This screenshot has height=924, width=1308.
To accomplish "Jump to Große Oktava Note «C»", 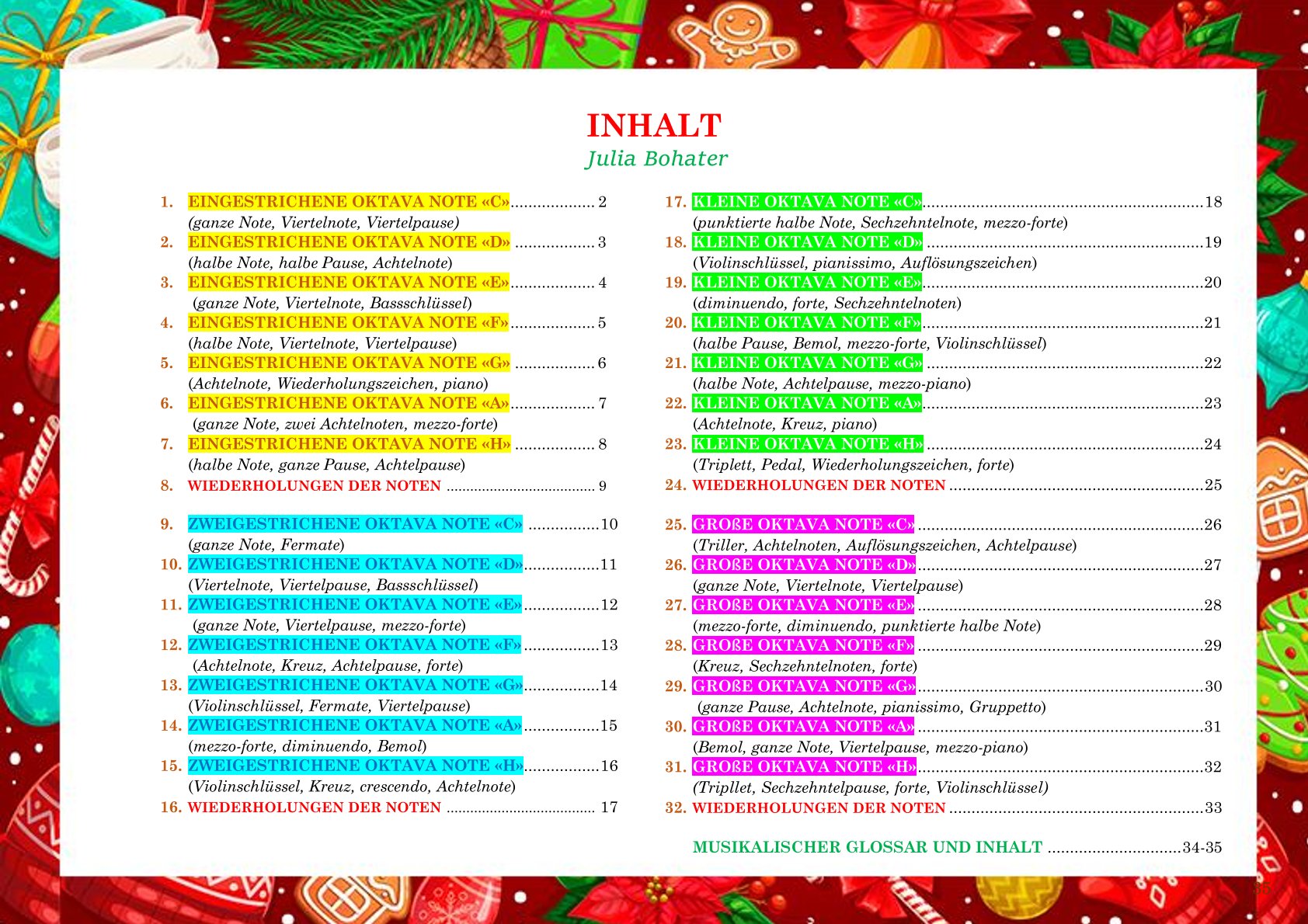I will click(803, 525).
